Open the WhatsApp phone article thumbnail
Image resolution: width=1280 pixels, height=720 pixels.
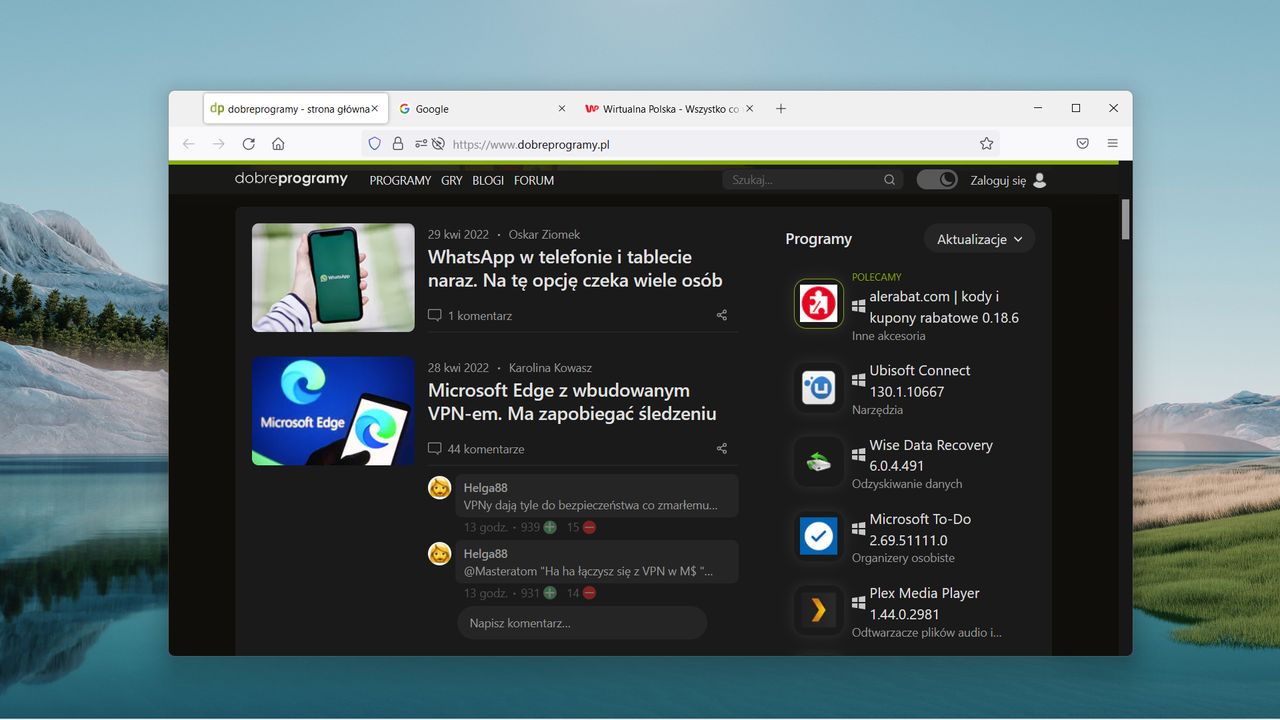tap(333, 278)
